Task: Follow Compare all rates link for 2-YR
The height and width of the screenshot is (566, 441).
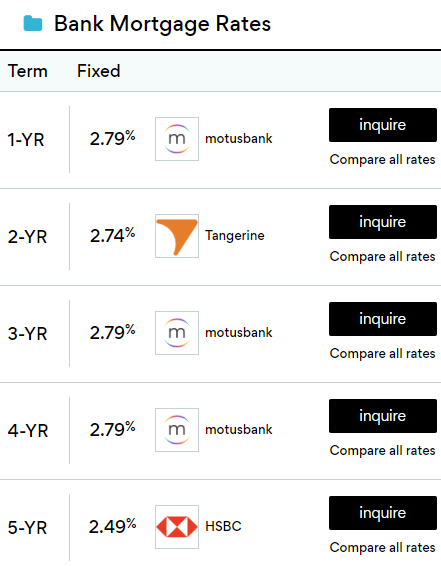Action: [x=383, y=257]
